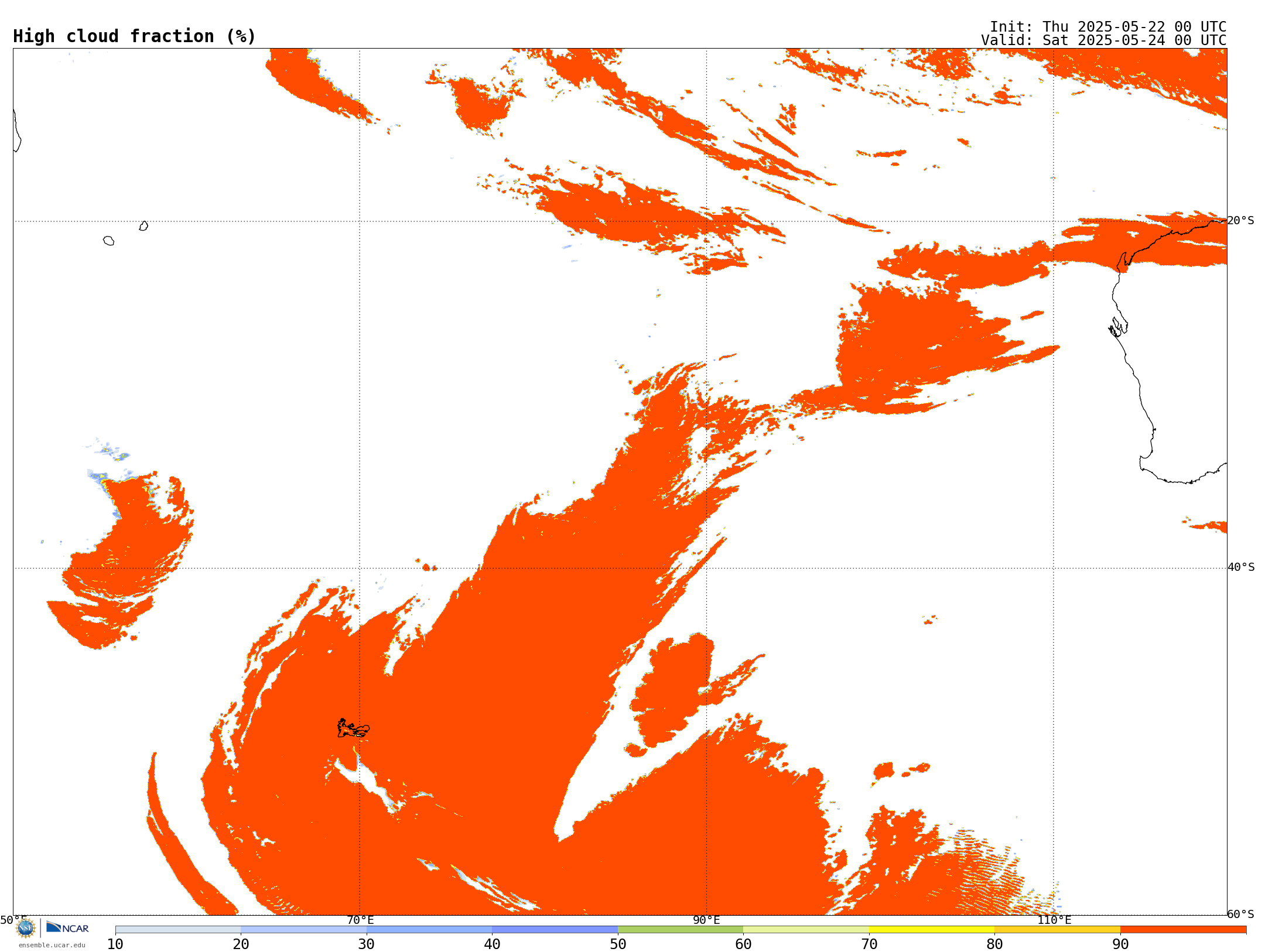Click the 70°E longitude label
Viewport: 1265px width, 952px height.
[x=360, y=920]
